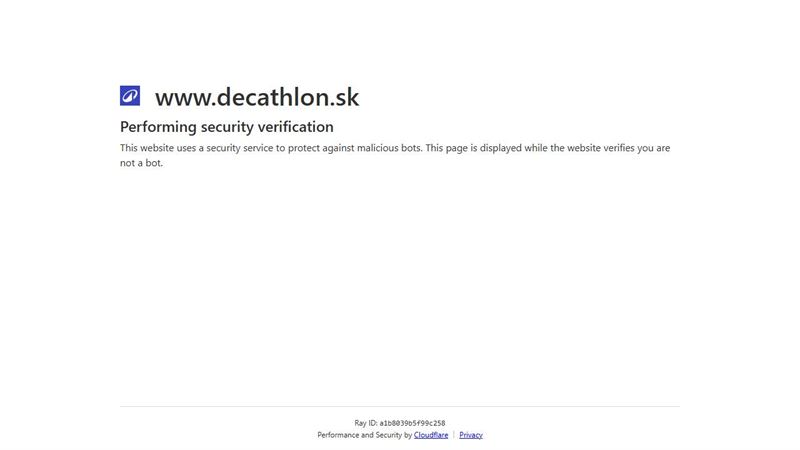
Task: Click the vertical separator between Cloudflare and Privacy
Action: click(x=454, y=435)
